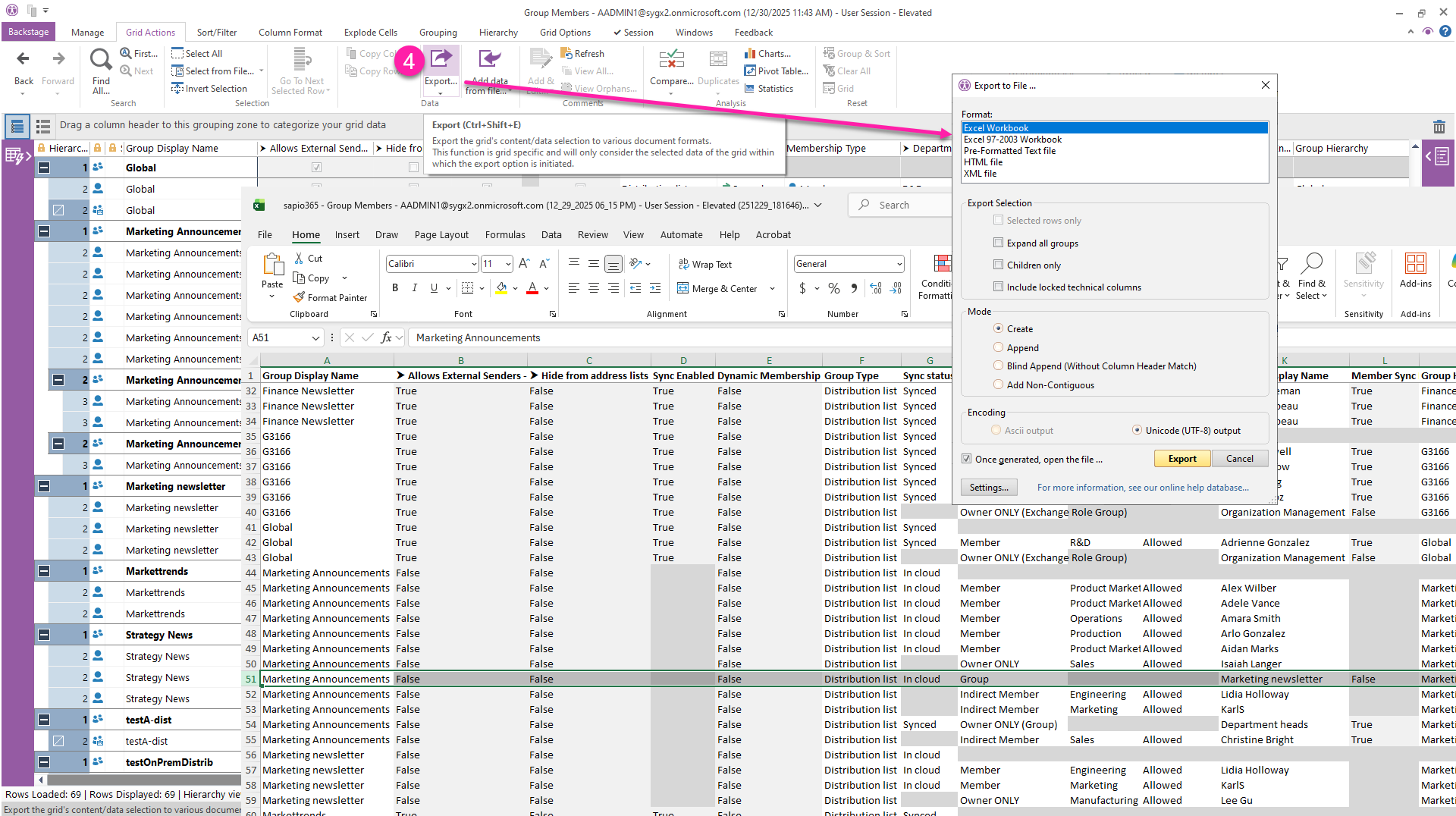Click the trash icon above the grid

point(1439,127)
